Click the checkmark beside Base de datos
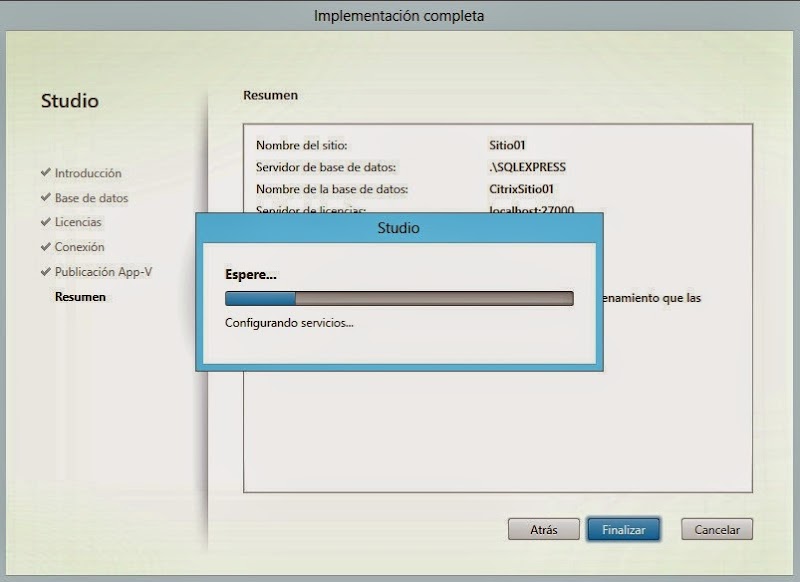 coord(46,197)
